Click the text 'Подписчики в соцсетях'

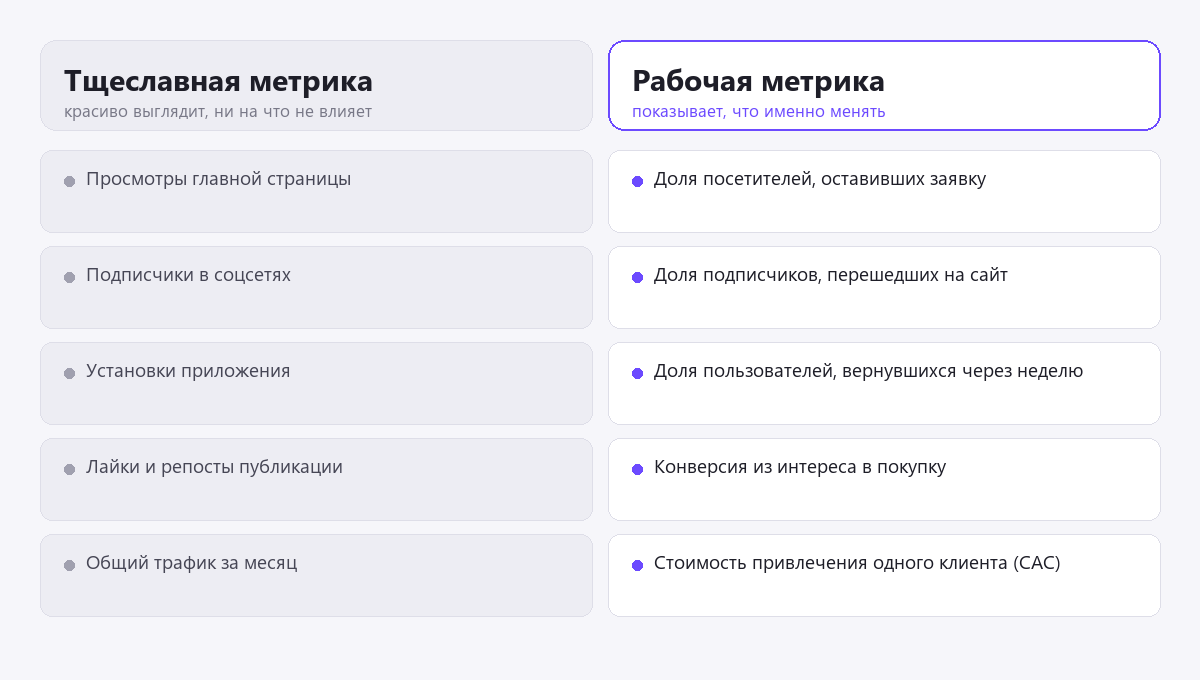coord(188,275)
